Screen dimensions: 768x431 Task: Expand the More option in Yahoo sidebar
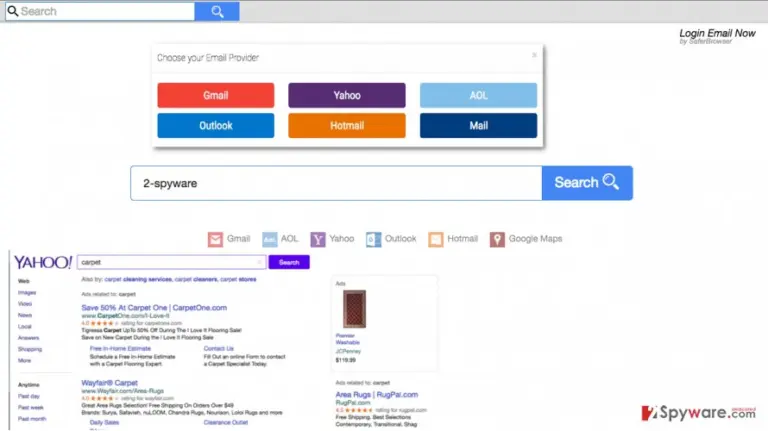point(24,360)
